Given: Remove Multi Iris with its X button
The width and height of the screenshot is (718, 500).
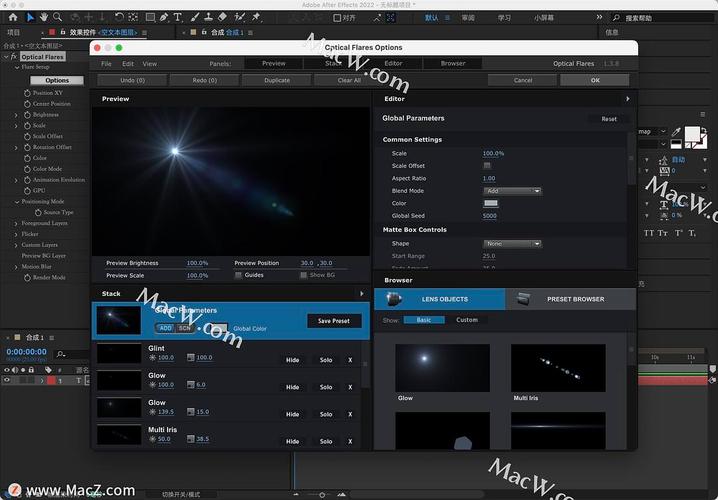Looking at the screenshot, I should [350, 441].
